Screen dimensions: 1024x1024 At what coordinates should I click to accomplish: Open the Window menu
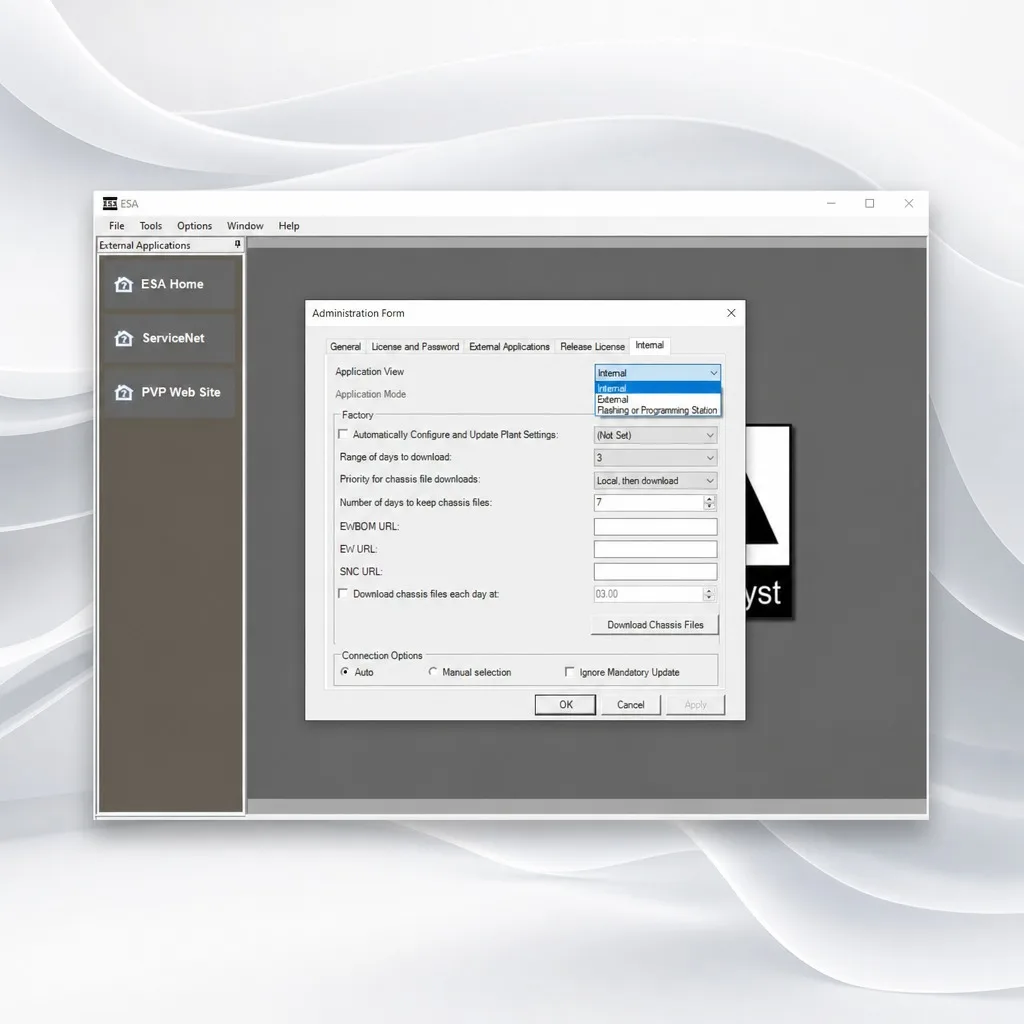pyautogui.click(x=245, y=226)
